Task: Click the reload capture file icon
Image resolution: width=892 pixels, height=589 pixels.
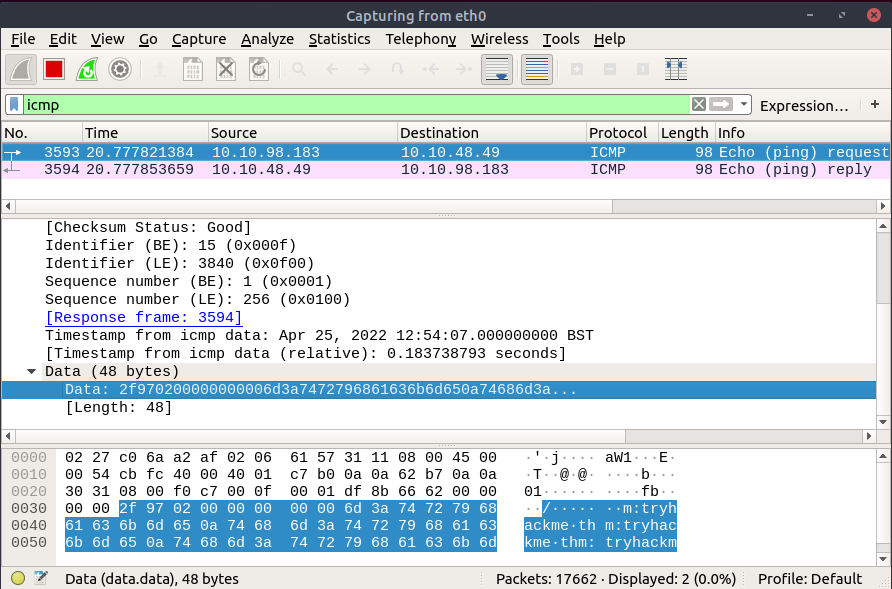Action: pyautogui.click(x=259, y=69)
